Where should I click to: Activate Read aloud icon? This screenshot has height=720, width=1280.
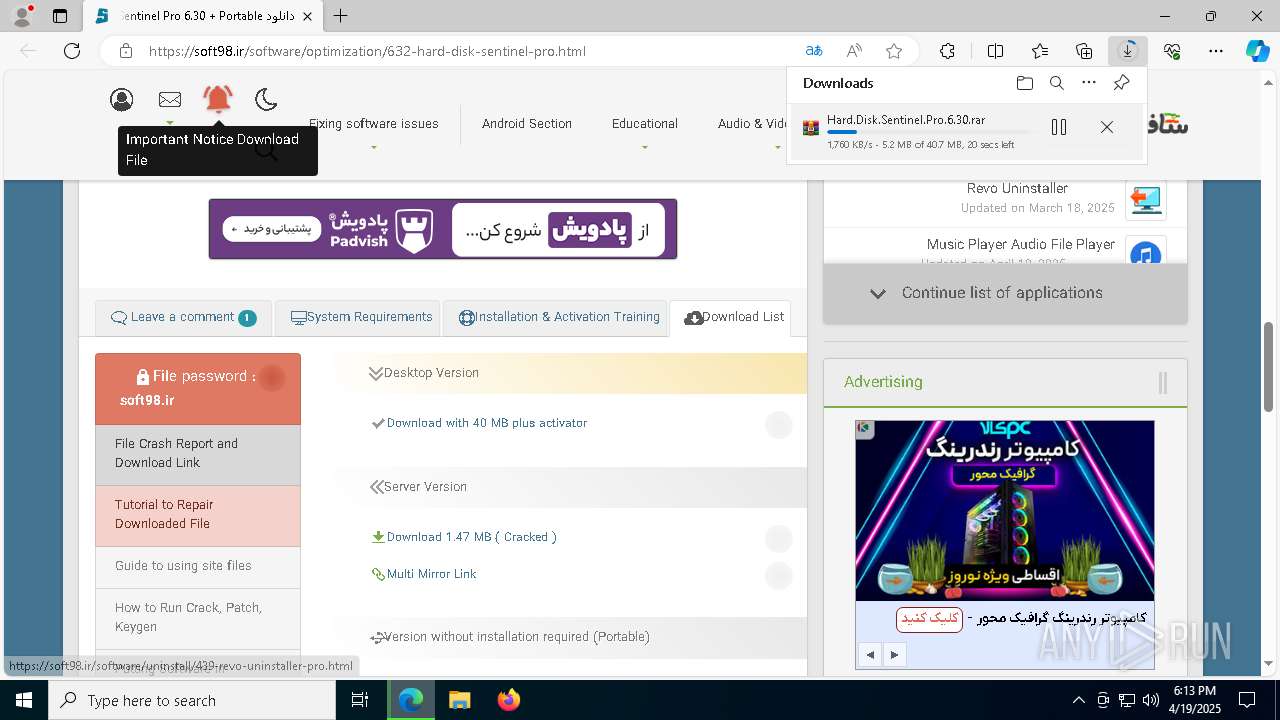[854, 51]
